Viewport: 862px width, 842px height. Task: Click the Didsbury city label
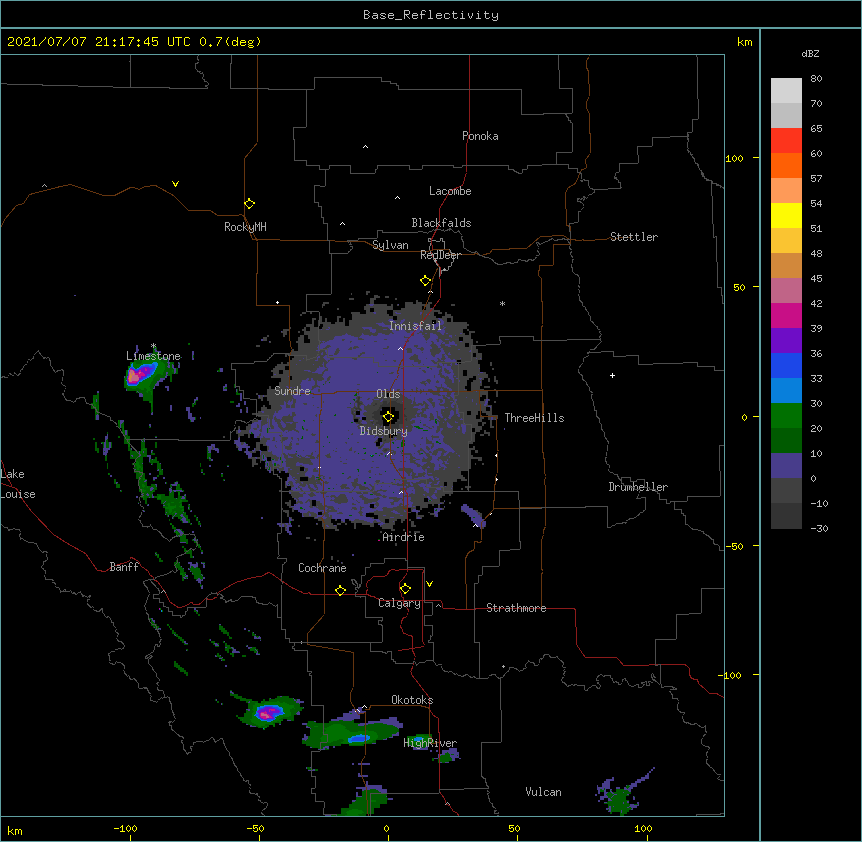click(384, 431)
